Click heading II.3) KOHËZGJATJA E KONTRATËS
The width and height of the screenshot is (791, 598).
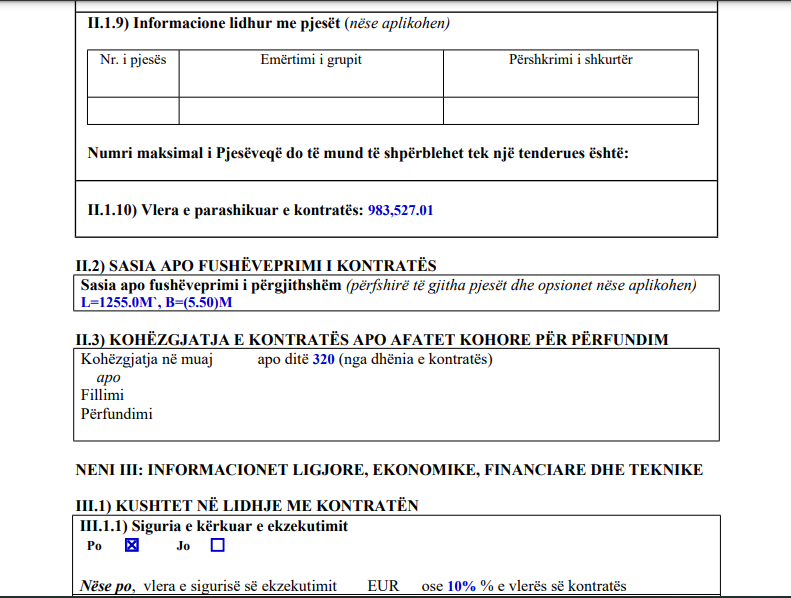point(372,339)
